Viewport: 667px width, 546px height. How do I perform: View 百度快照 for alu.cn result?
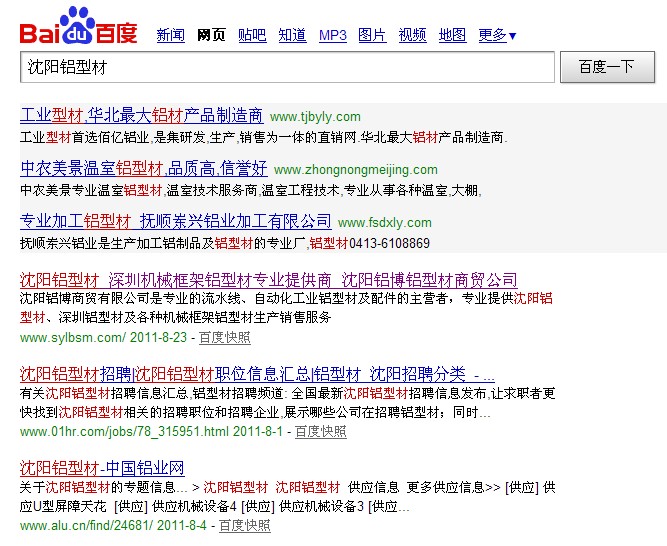[244, 525]
